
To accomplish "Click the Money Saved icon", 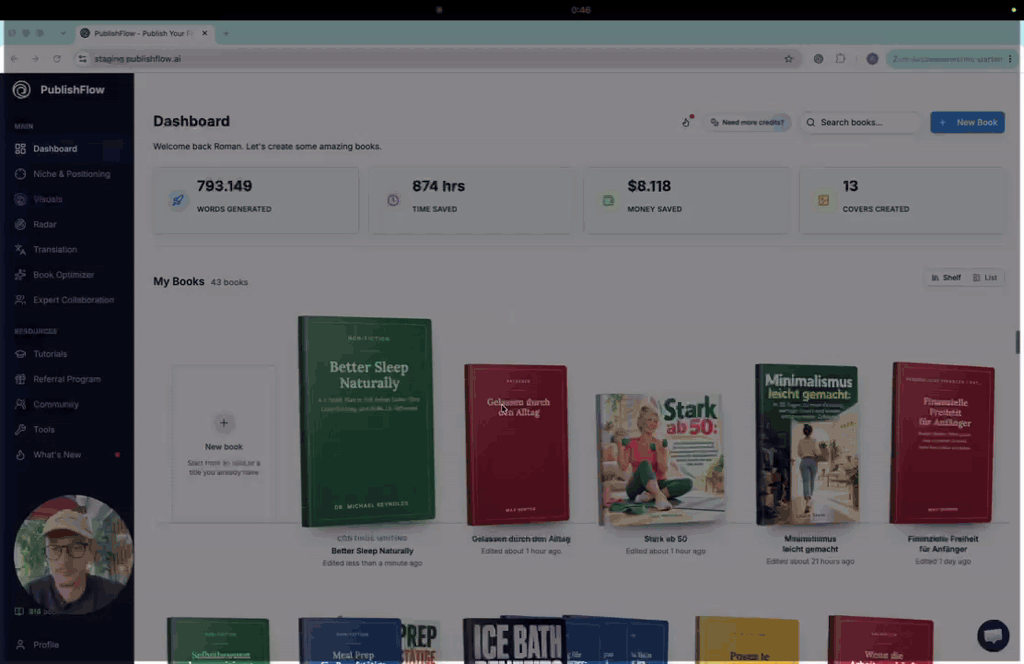I will [x=608, y=200].
